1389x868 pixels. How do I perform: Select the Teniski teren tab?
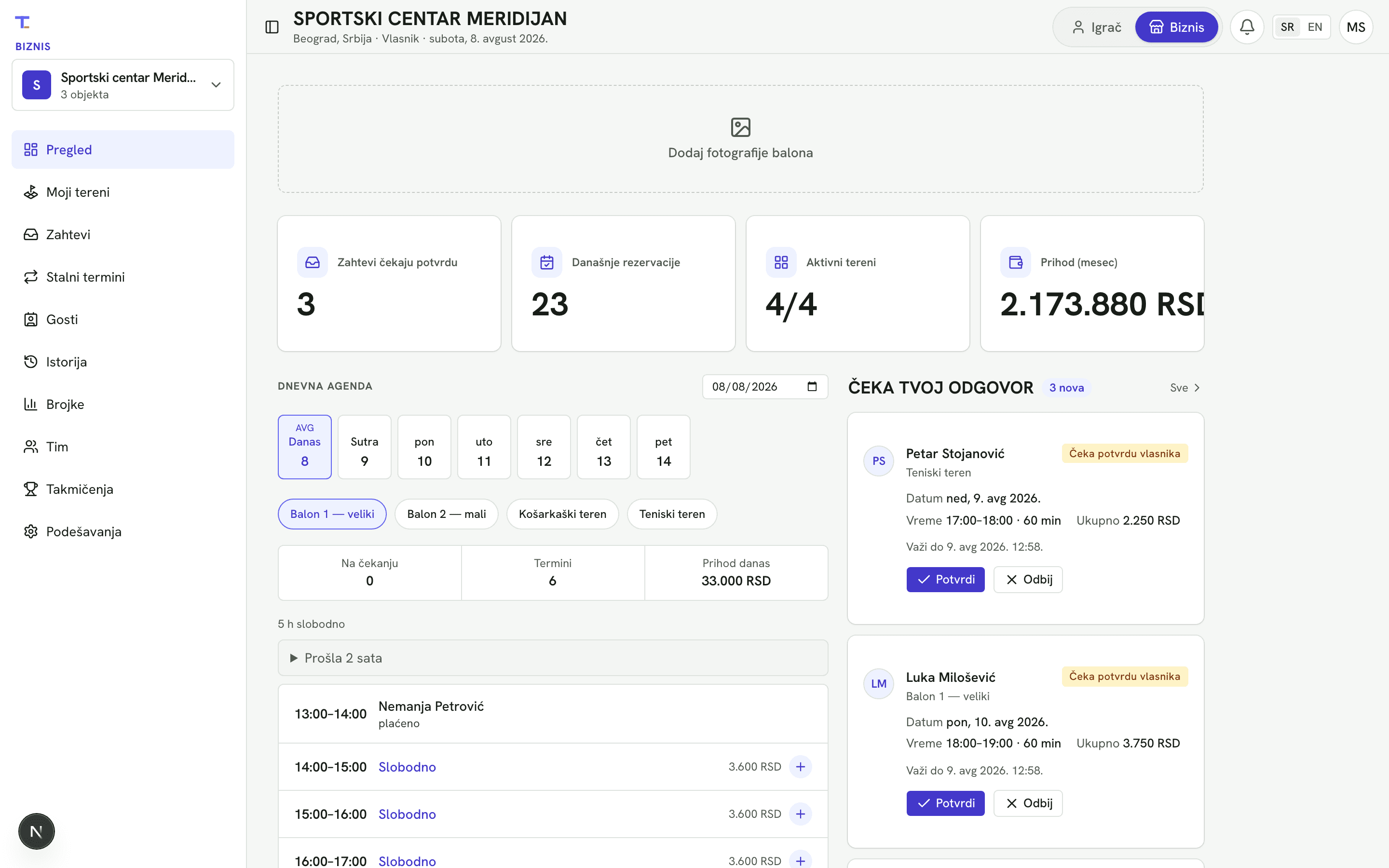tap(671, 514)
